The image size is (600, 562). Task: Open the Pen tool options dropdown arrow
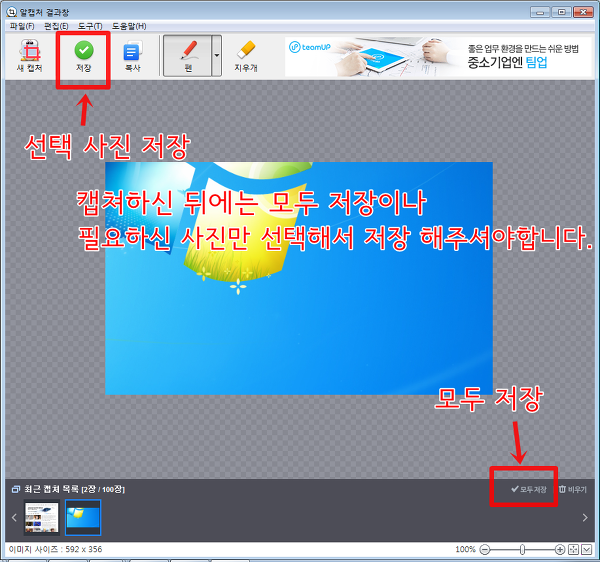click(217, 56)
